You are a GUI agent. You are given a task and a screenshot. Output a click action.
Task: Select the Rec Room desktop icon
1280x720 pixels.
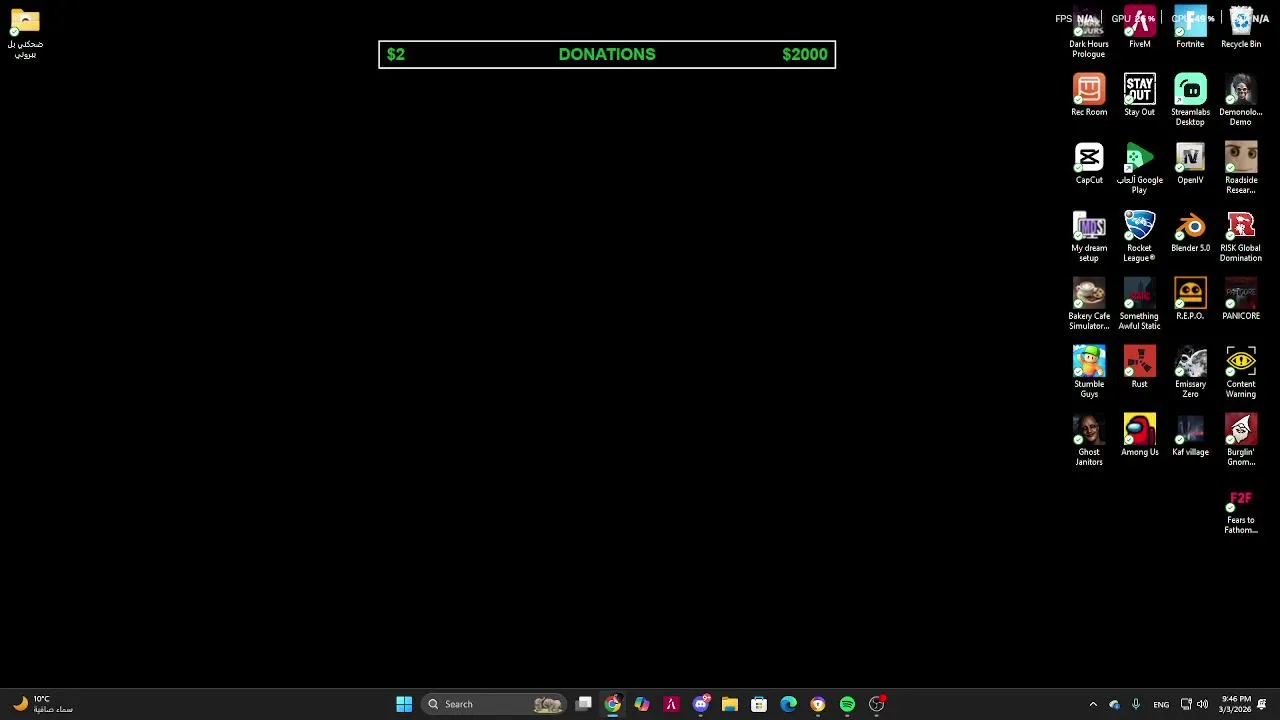click(x=1089, y=95)
